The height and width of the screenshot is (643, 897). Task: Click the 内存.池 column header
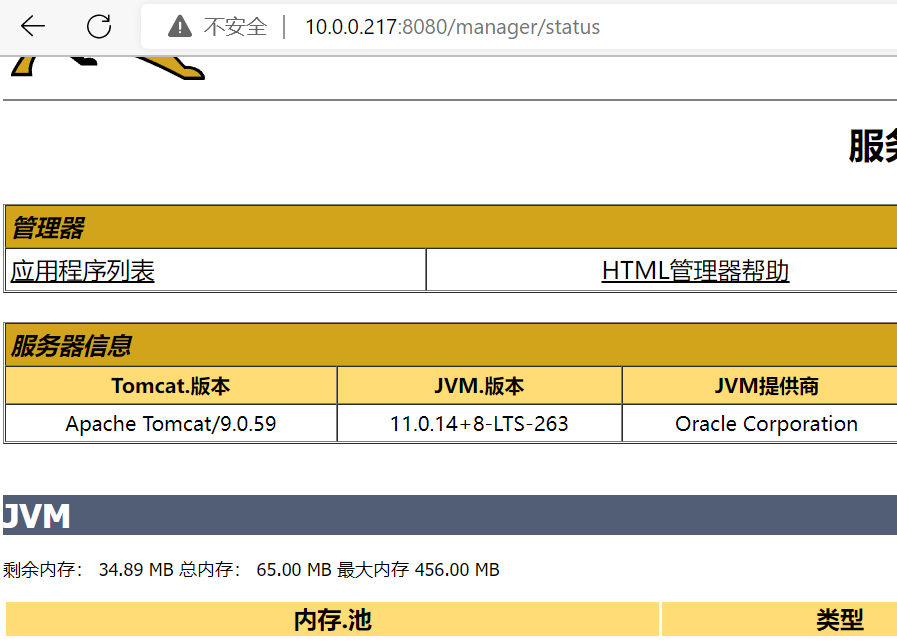[332, 620]
